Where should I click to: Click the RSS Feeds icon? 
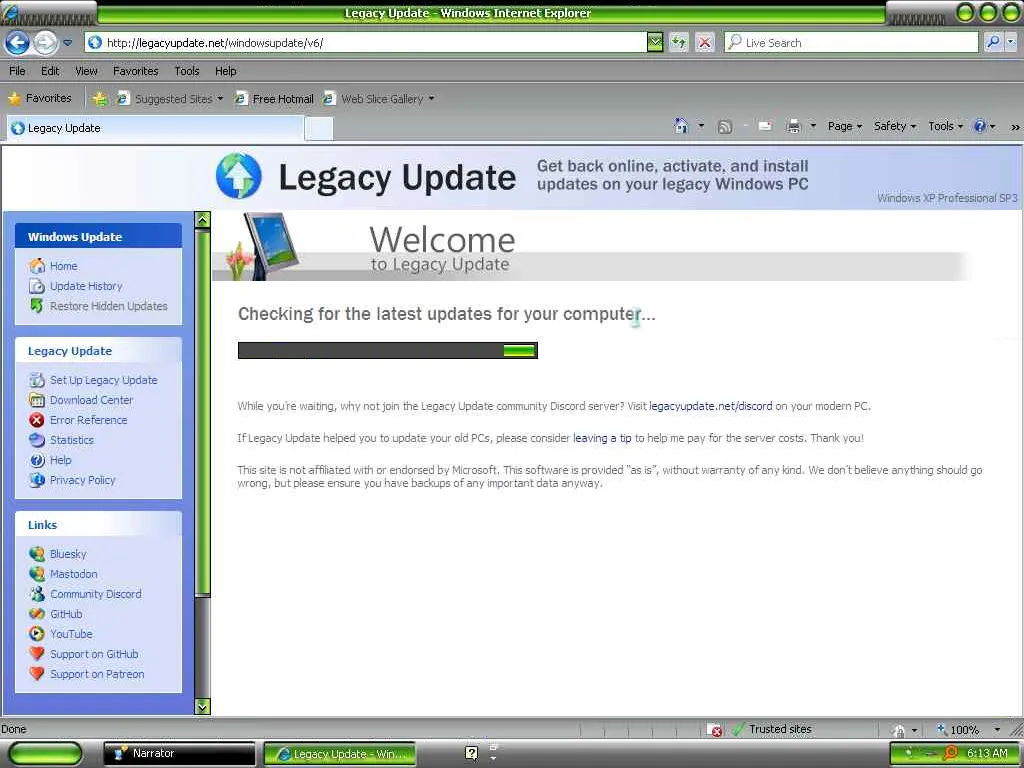[x=725, y=127]
